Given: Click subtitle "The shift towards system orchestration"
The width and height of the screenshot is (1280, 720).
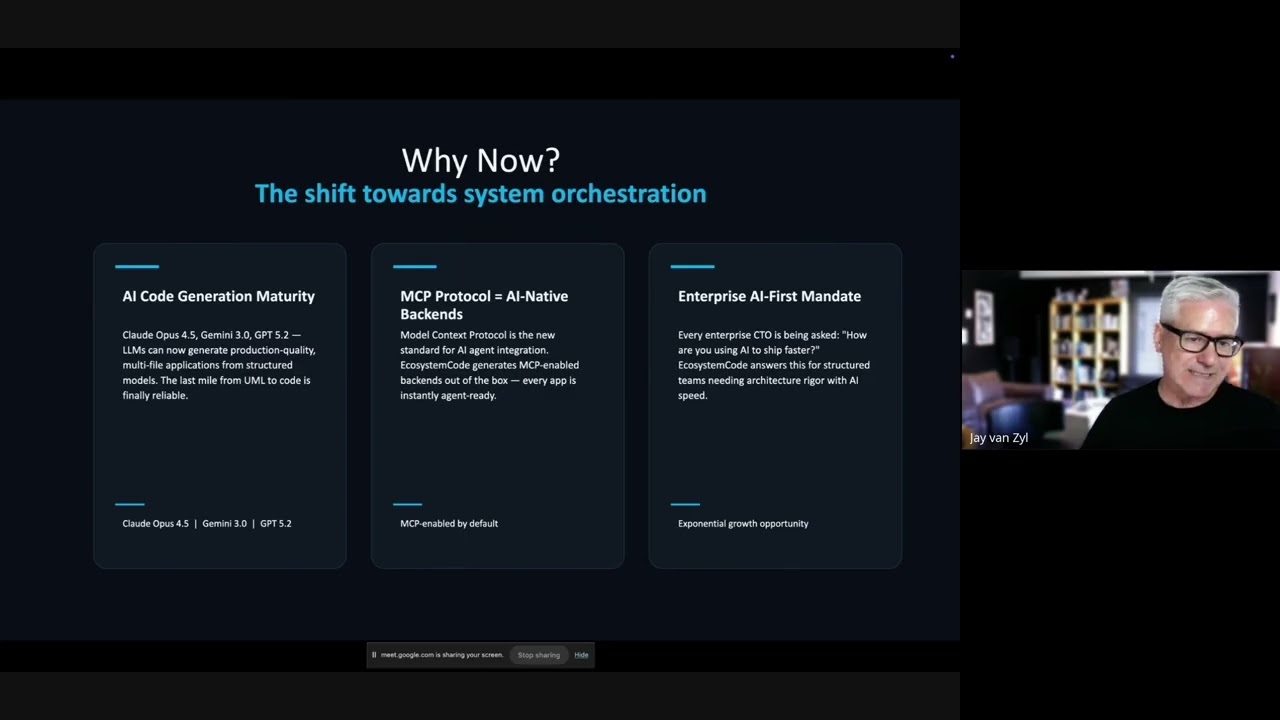Looking at the screenshot, I should click(480, 194).
